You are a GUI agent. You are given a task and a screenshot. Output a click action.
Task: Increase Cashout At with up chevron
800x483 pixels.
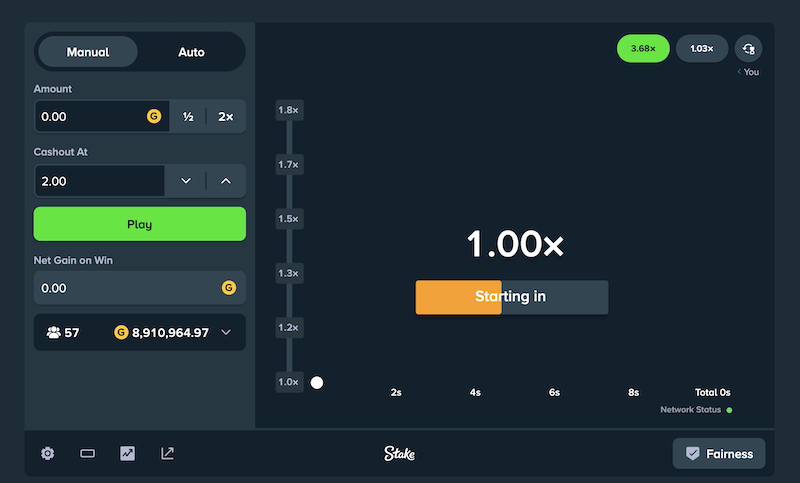click(226, 181)
